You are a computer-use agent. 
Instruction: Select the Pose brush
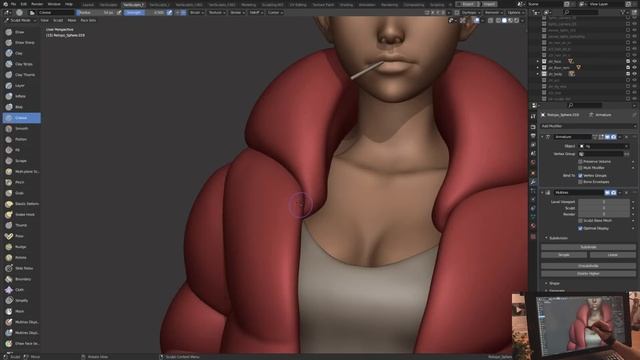click(21, 236)
